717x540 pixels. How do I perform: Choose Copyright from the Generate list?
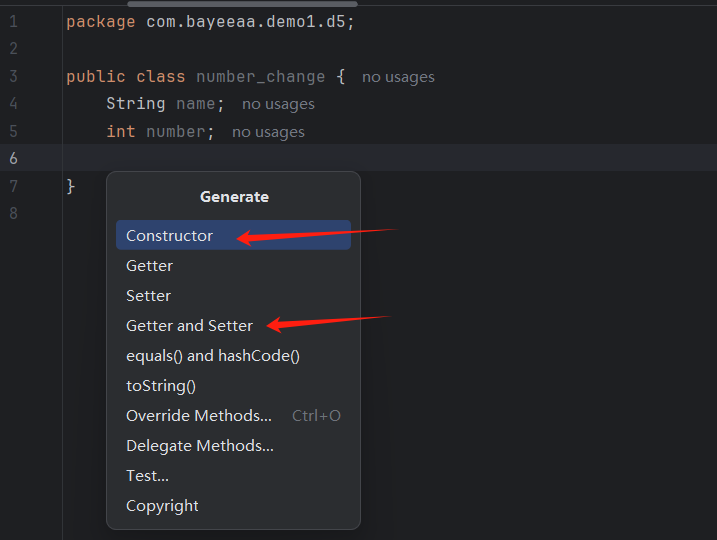162,506
